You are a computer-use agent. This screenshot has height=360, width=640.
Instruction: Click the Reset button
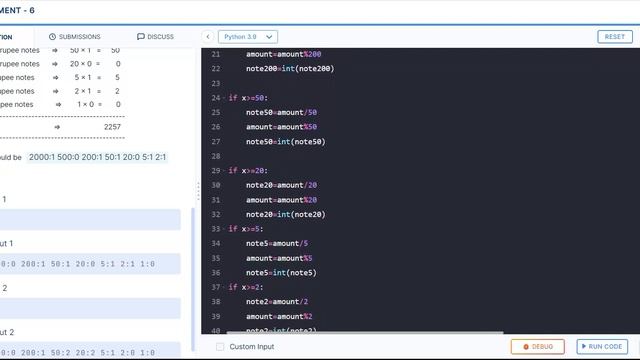pos(615,37)
